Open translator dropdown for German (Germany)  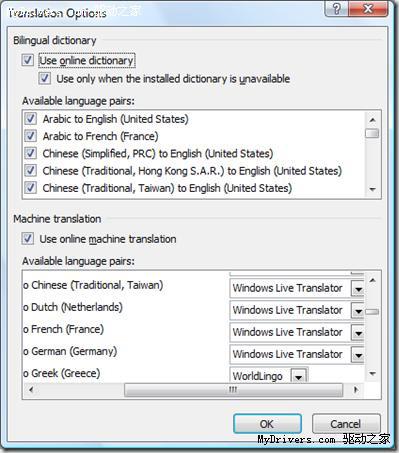pos(358,354)
